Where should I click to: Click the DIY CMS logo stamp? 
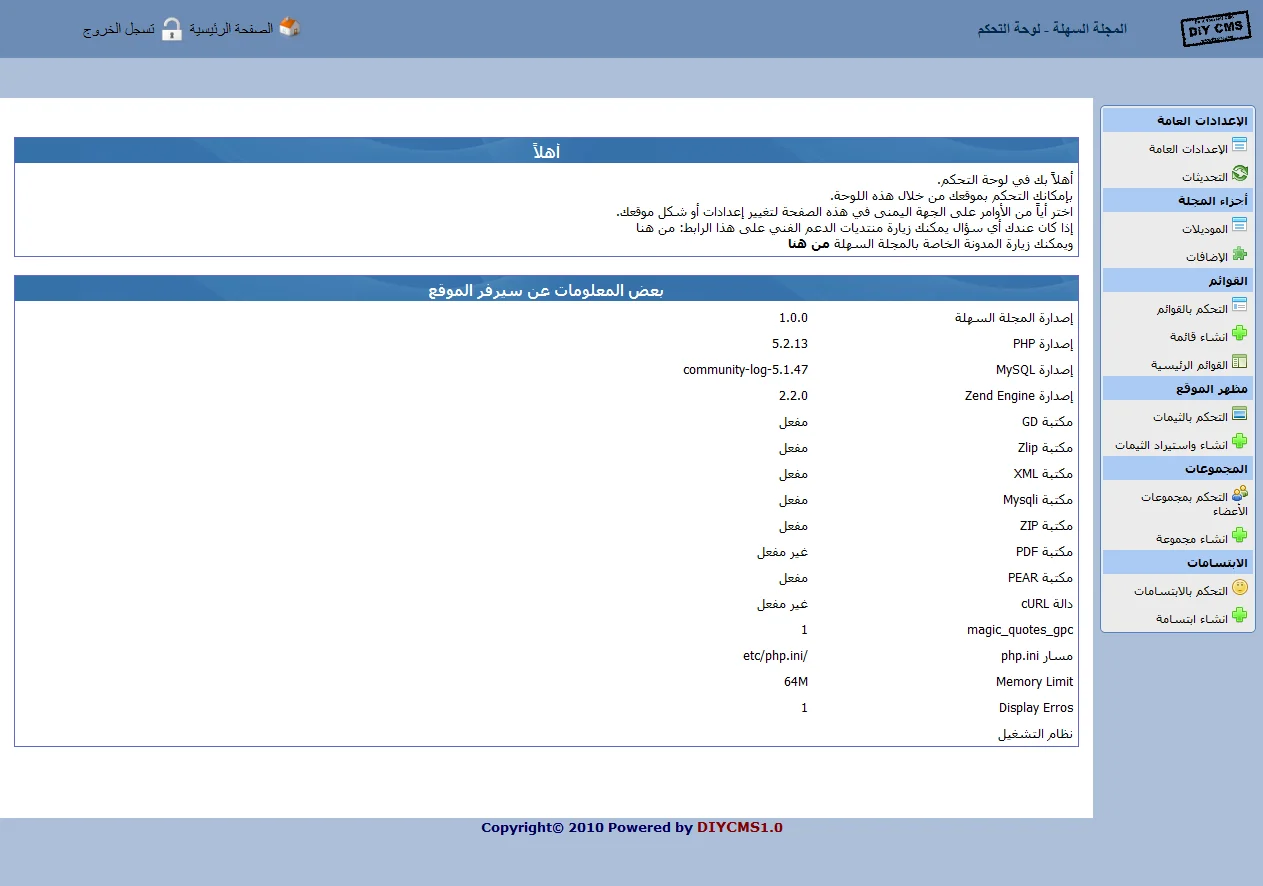[1215, 28]
